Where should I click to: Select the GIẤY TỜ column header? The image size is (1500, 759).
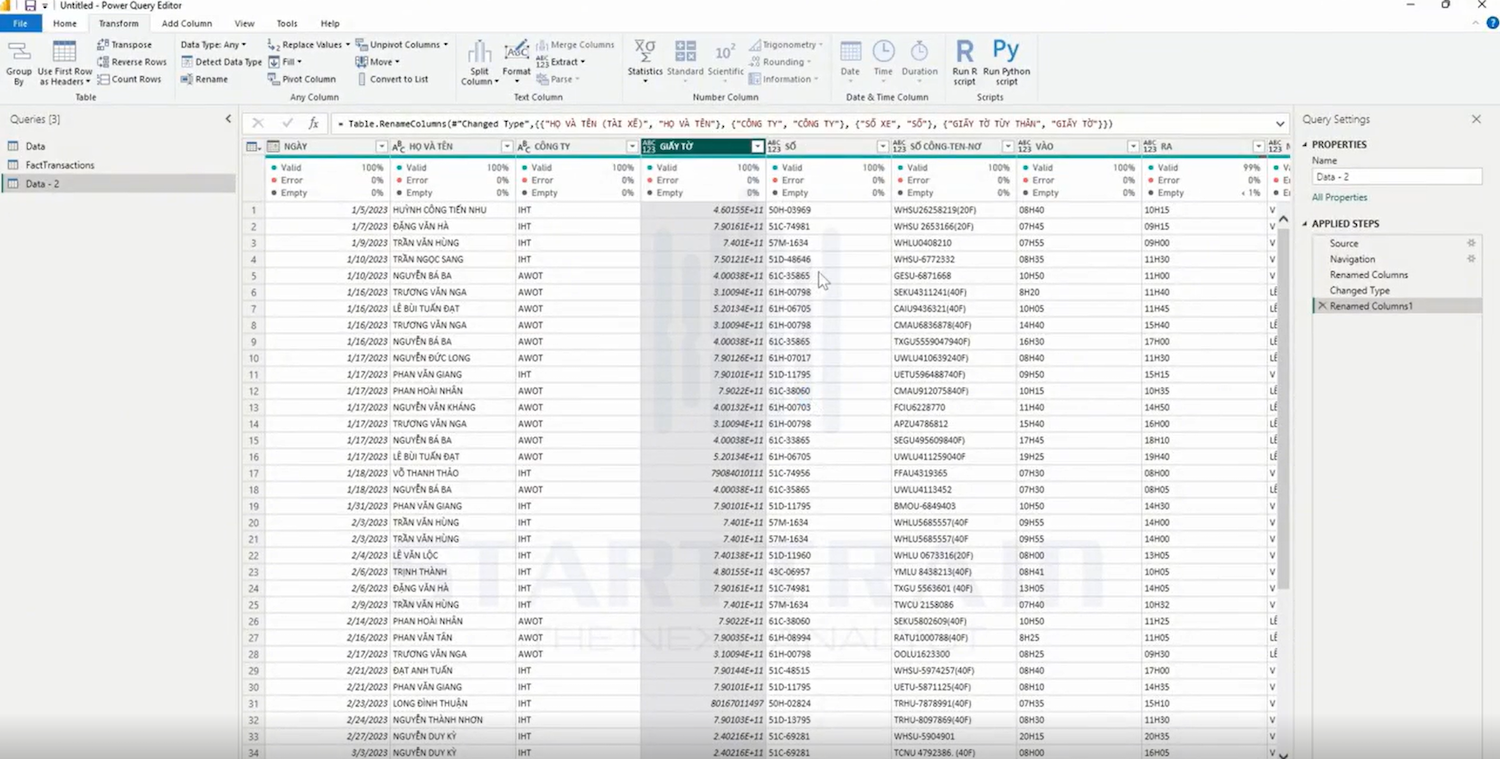[x=703, y=147]
